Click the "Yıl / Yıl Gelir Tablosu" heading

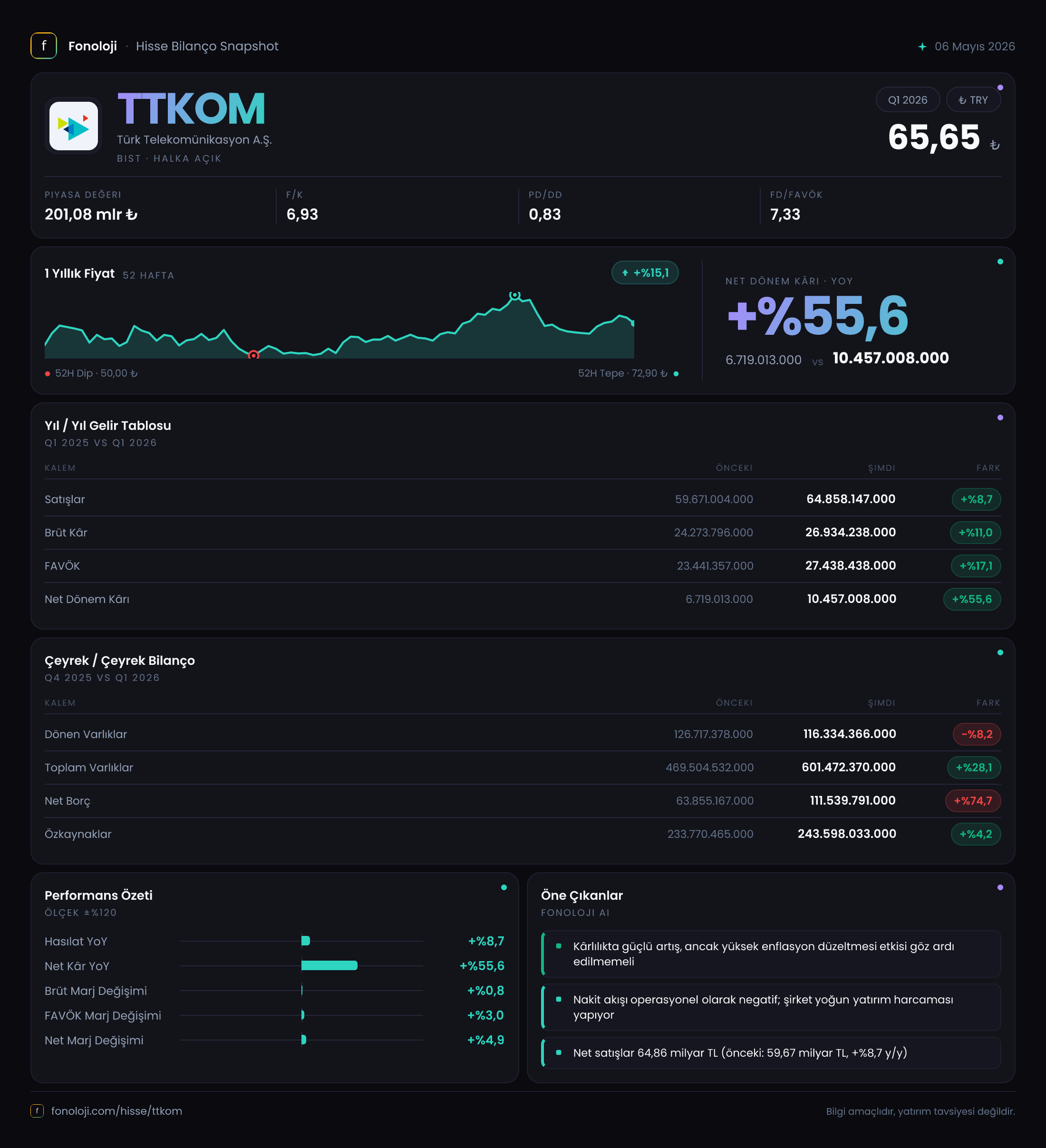(x=107, y=425)
